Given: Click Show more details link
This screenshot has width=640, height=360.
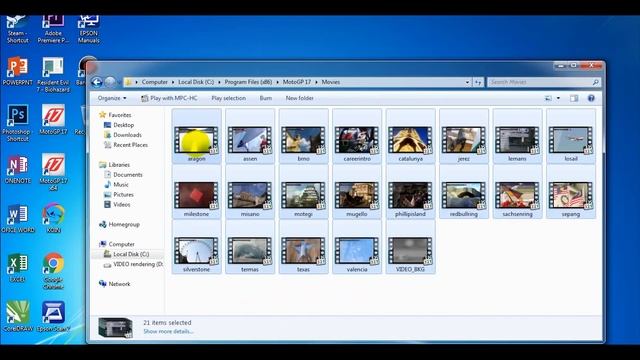Looking at the screenshot, I should [168, 331].
